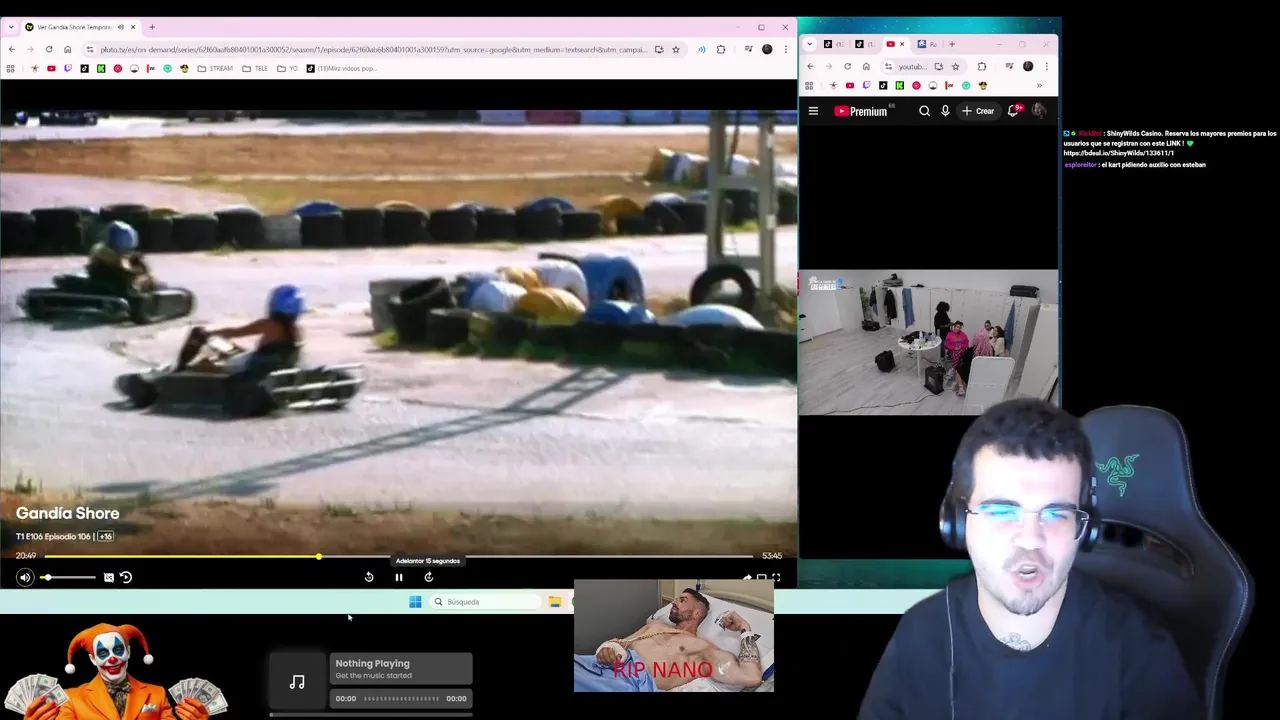Reload the Pluto TV page

tap(48, 49)
